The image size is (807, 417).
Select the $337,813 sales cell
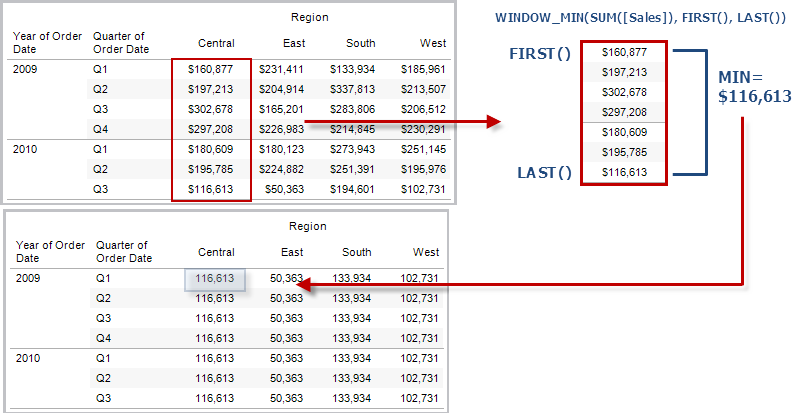point(353,87)
